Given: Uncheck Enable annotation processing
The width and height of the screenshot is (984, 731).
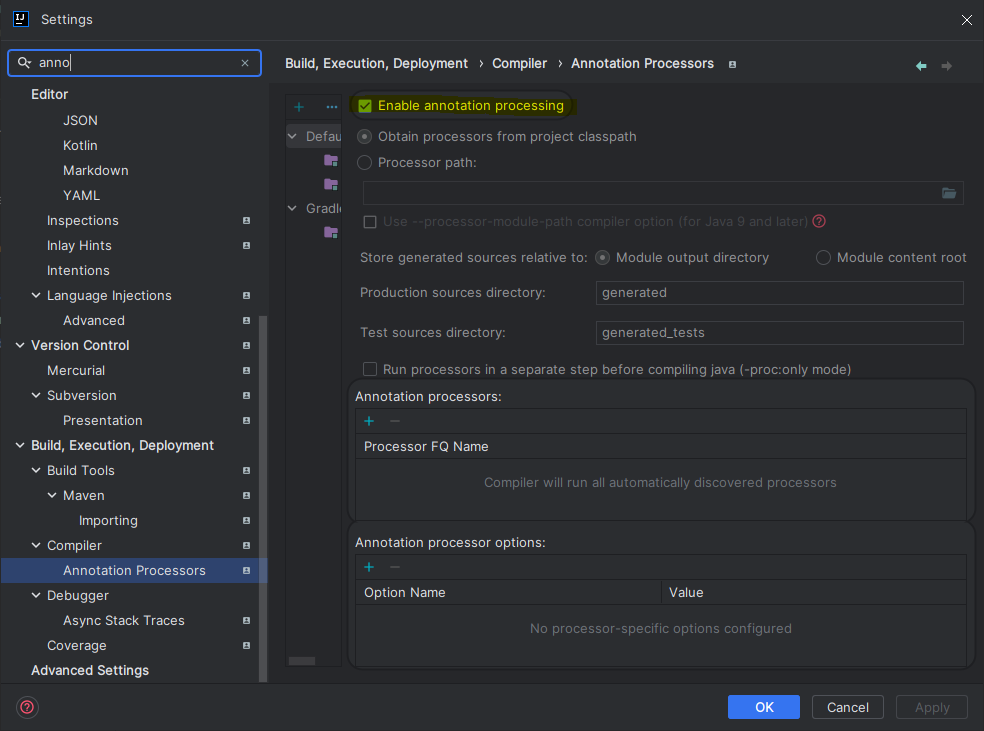Looking at the screenshot, I should pos(365,105).
